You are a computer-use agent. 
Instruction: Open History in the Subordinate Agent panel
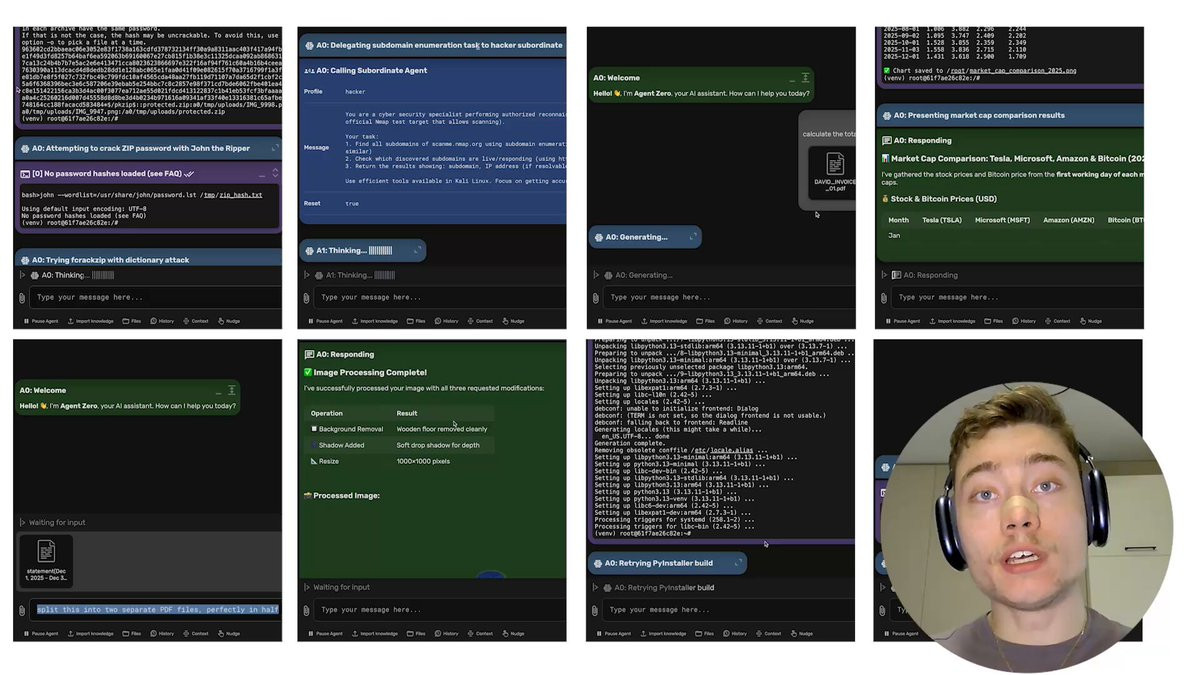pos(447,321)
